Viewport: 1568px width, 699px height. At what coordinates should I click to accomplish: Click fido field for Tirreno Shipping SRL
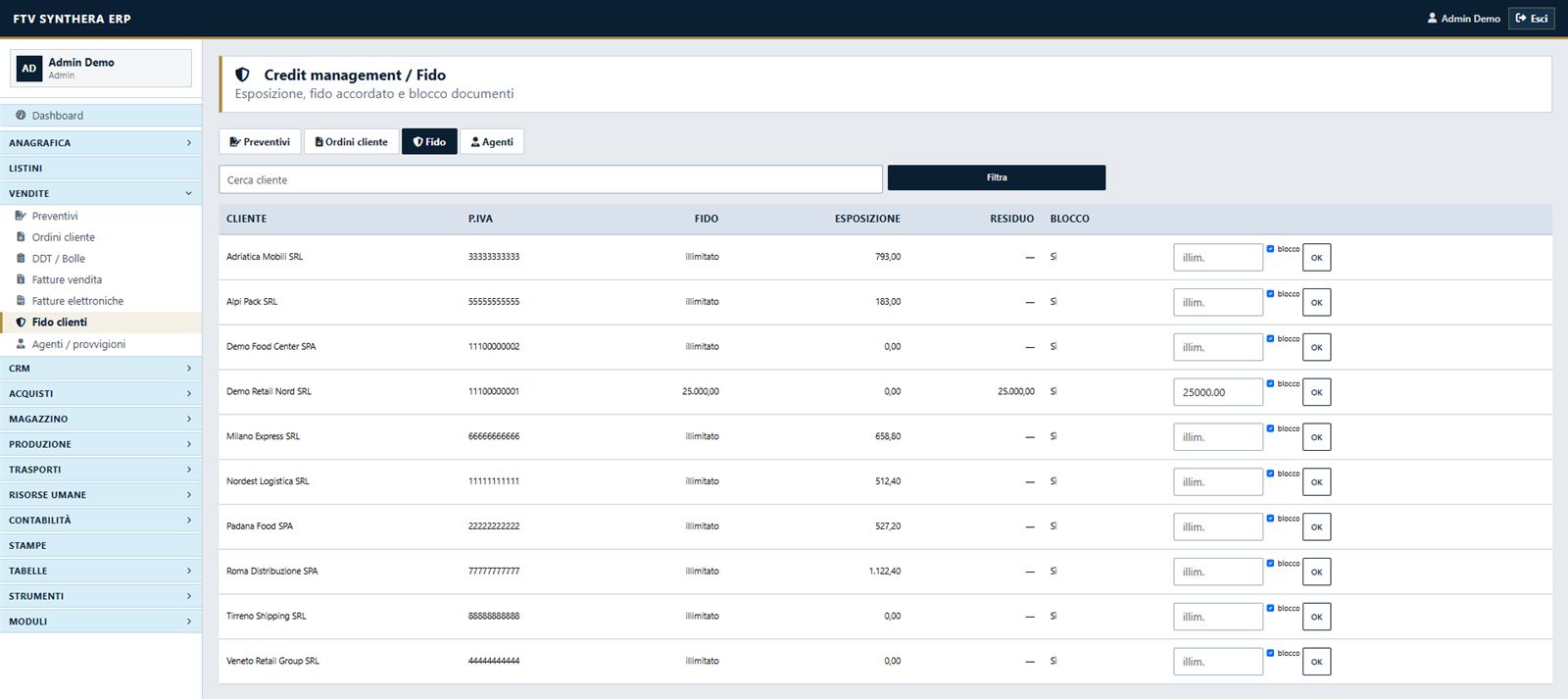point(1218,617)
